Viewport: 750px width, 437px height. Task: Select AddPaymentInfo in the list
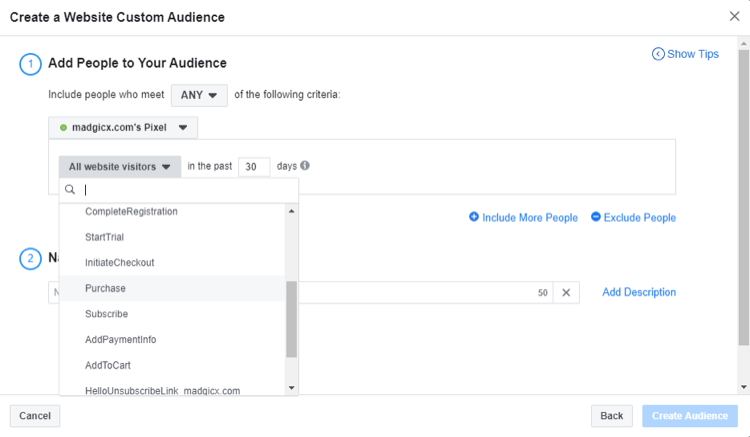(x=121, y=340)
